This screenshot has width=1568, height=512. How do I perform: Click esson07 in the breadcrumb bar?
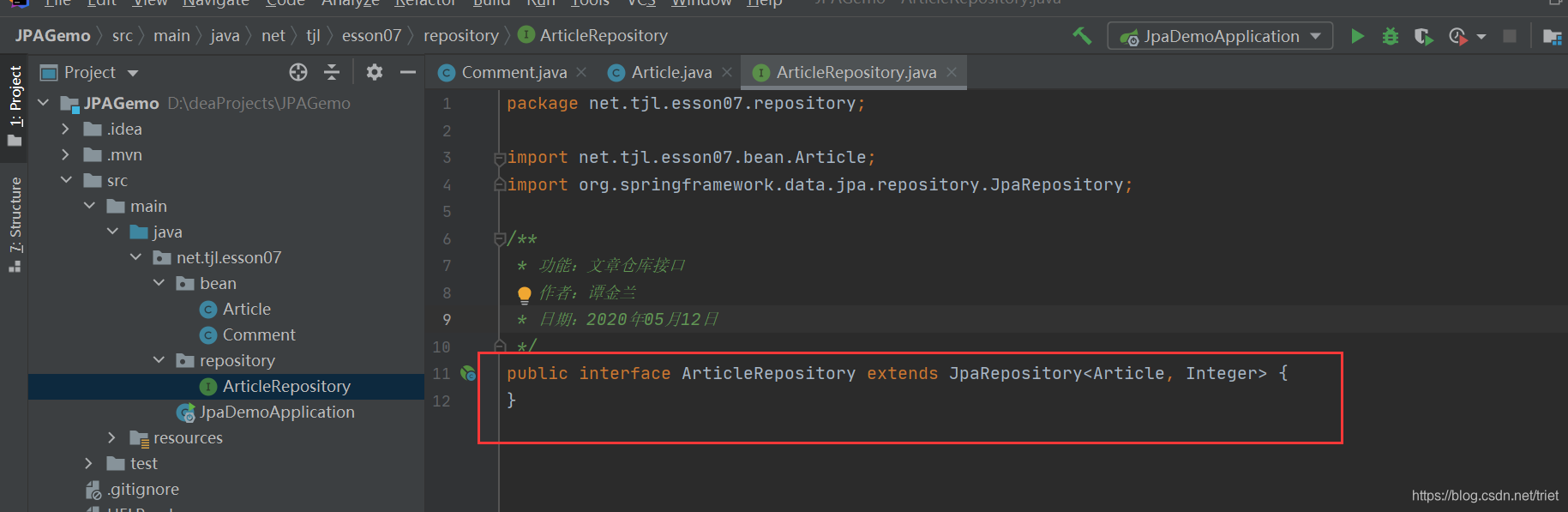tap(371, 35)
